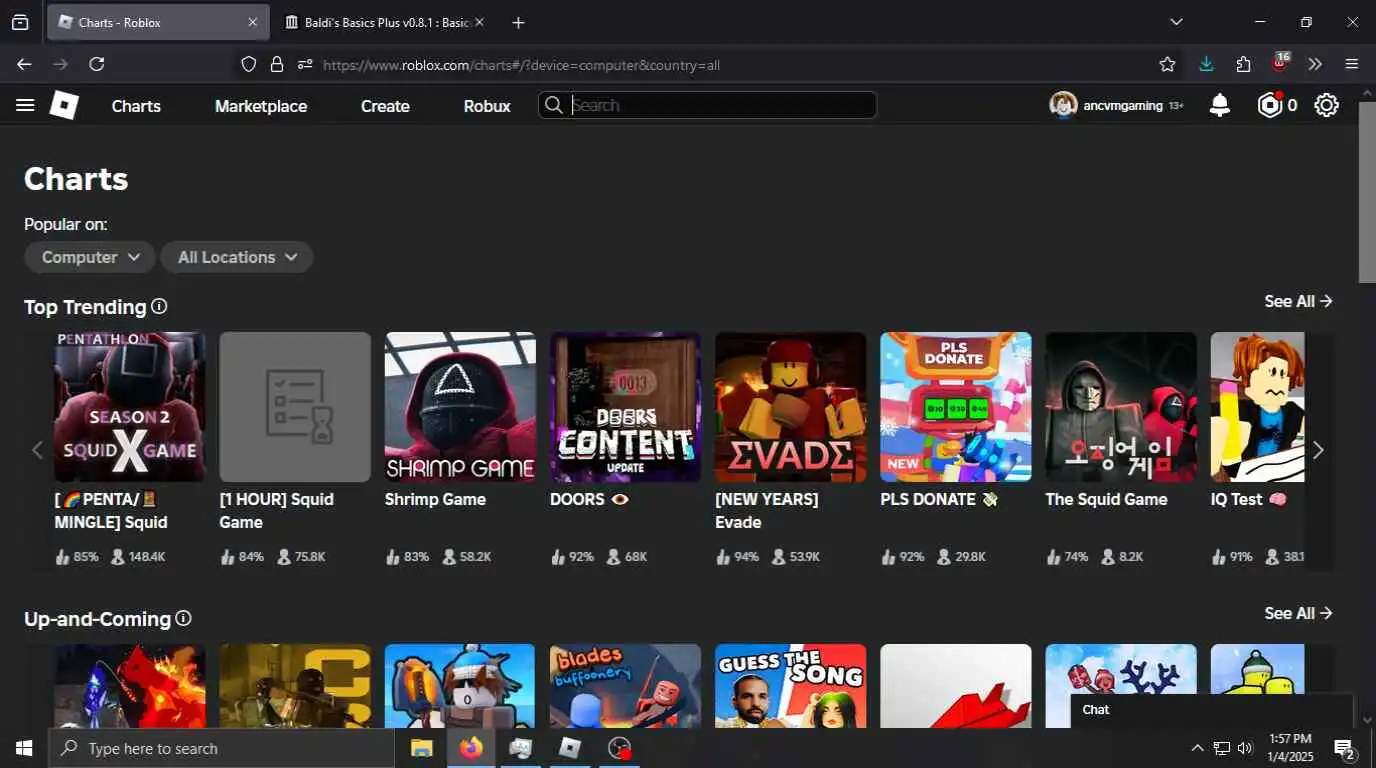Screen dimensions: 1376x768
Task: Open the Windows notification center
Action: coord(1344,748)
